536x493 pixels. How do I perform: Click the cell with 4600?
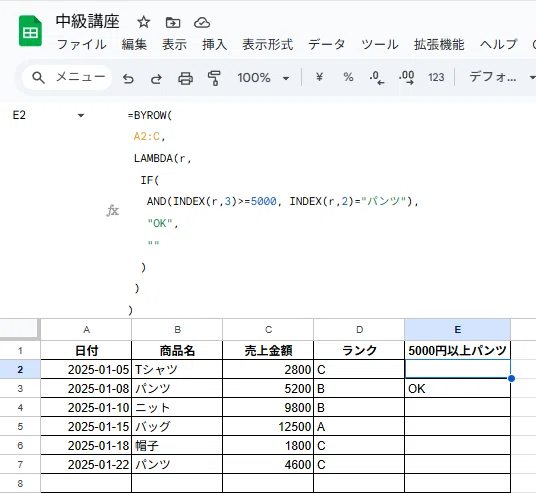point(268,465)
